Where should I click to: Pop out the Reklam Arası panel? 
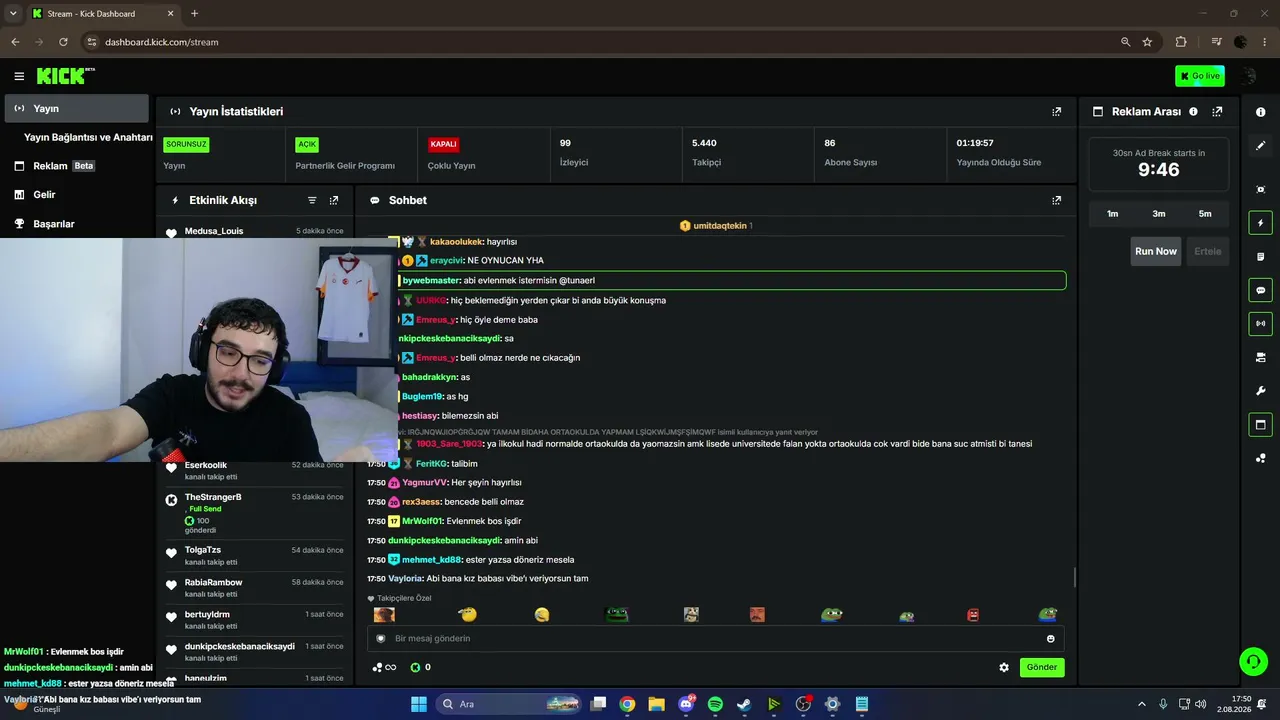point(1217,112)
